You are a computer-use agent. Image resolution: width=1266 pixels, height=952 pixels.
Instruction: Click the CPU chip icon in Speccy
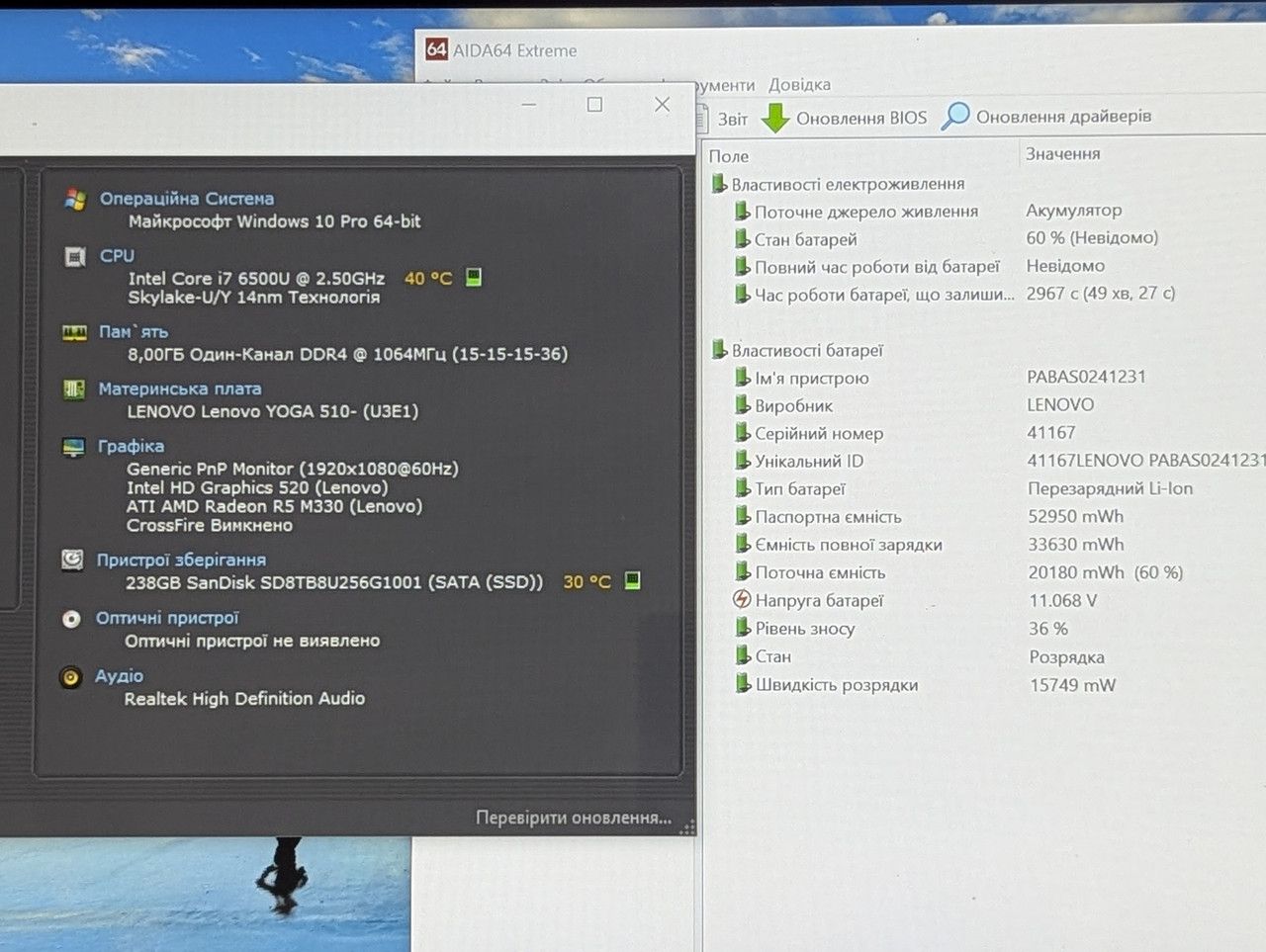[x=75, y=257]
